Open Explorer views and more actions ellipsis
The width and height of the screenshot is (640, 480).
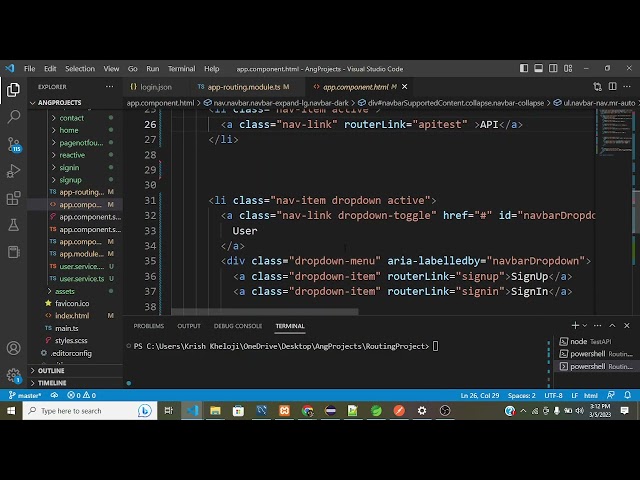(x=109, y=87)
